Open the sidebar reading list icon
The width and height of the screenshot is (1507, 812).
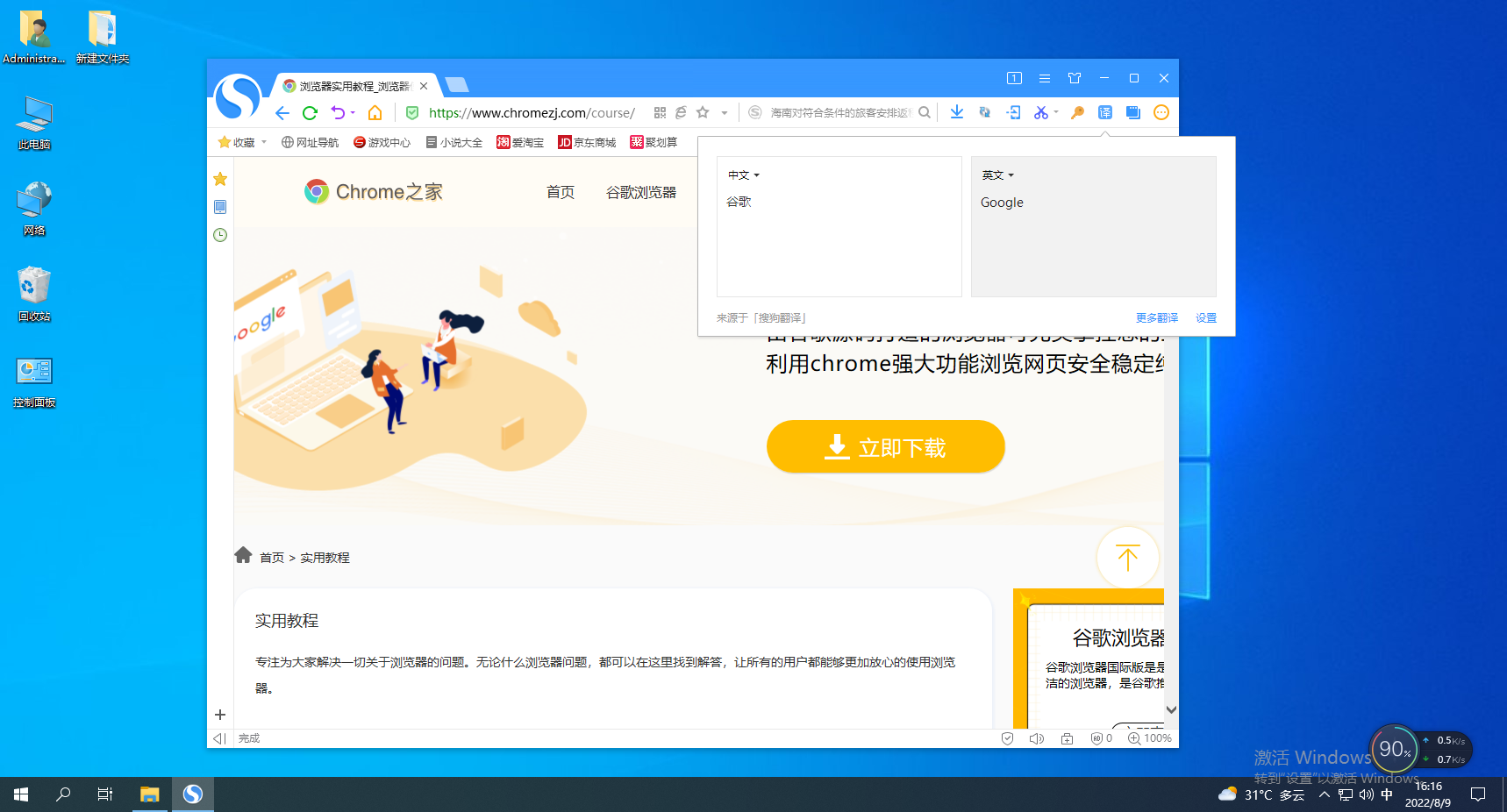coord(220,207)
